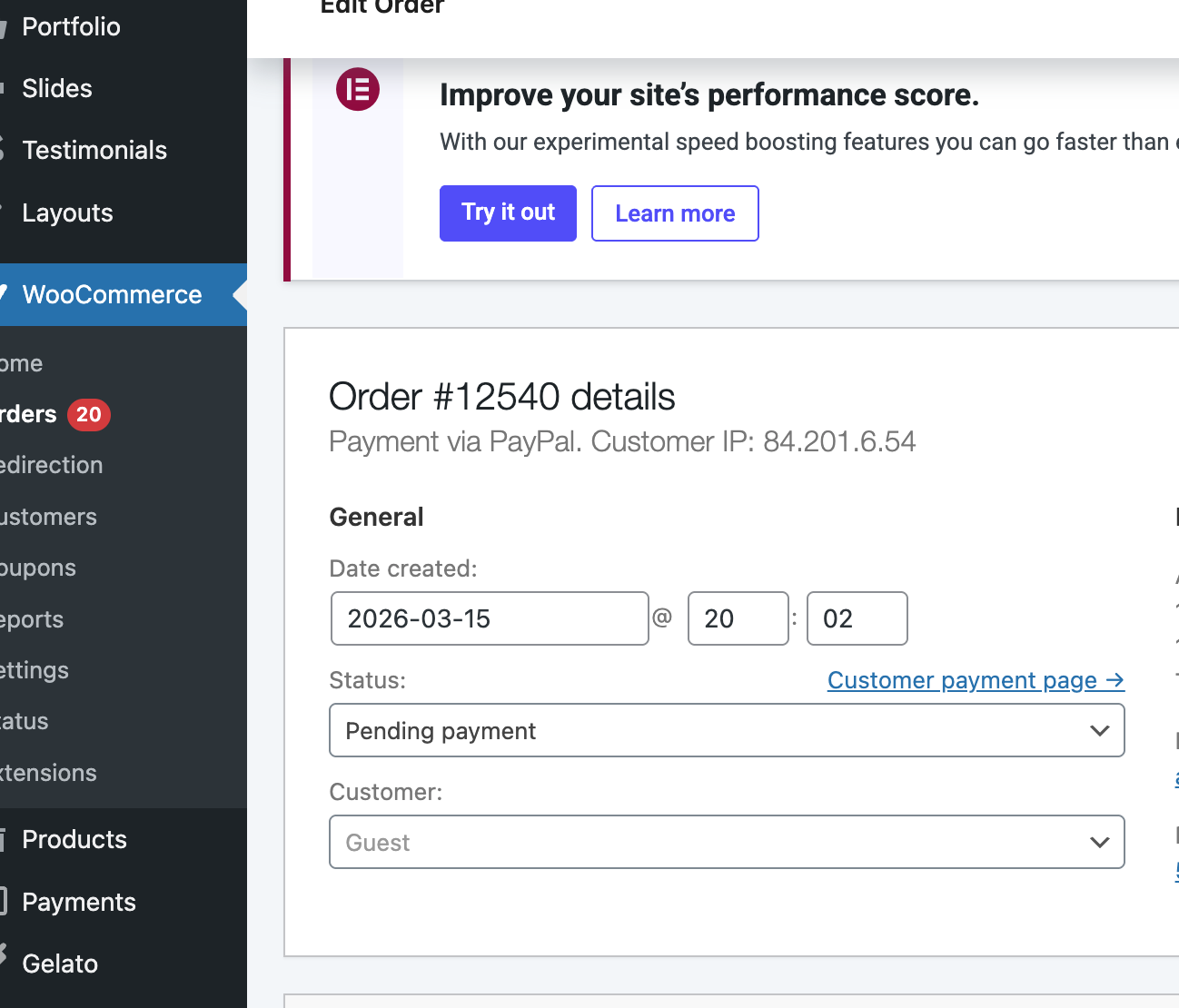Click the Try it out button

pos(508,213)
